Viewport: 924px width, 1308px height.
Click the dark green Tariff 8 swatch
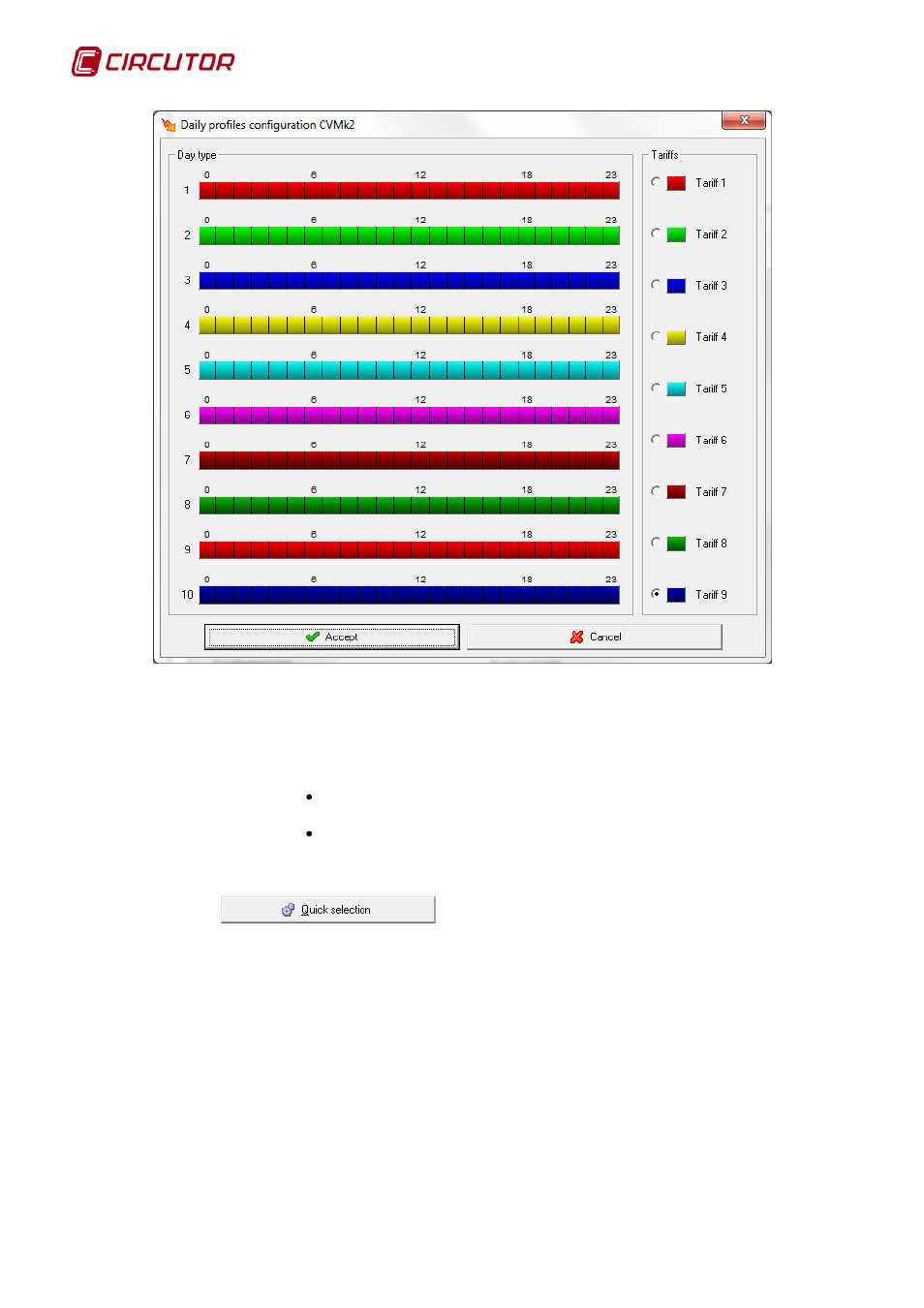[x=676, y=544]
